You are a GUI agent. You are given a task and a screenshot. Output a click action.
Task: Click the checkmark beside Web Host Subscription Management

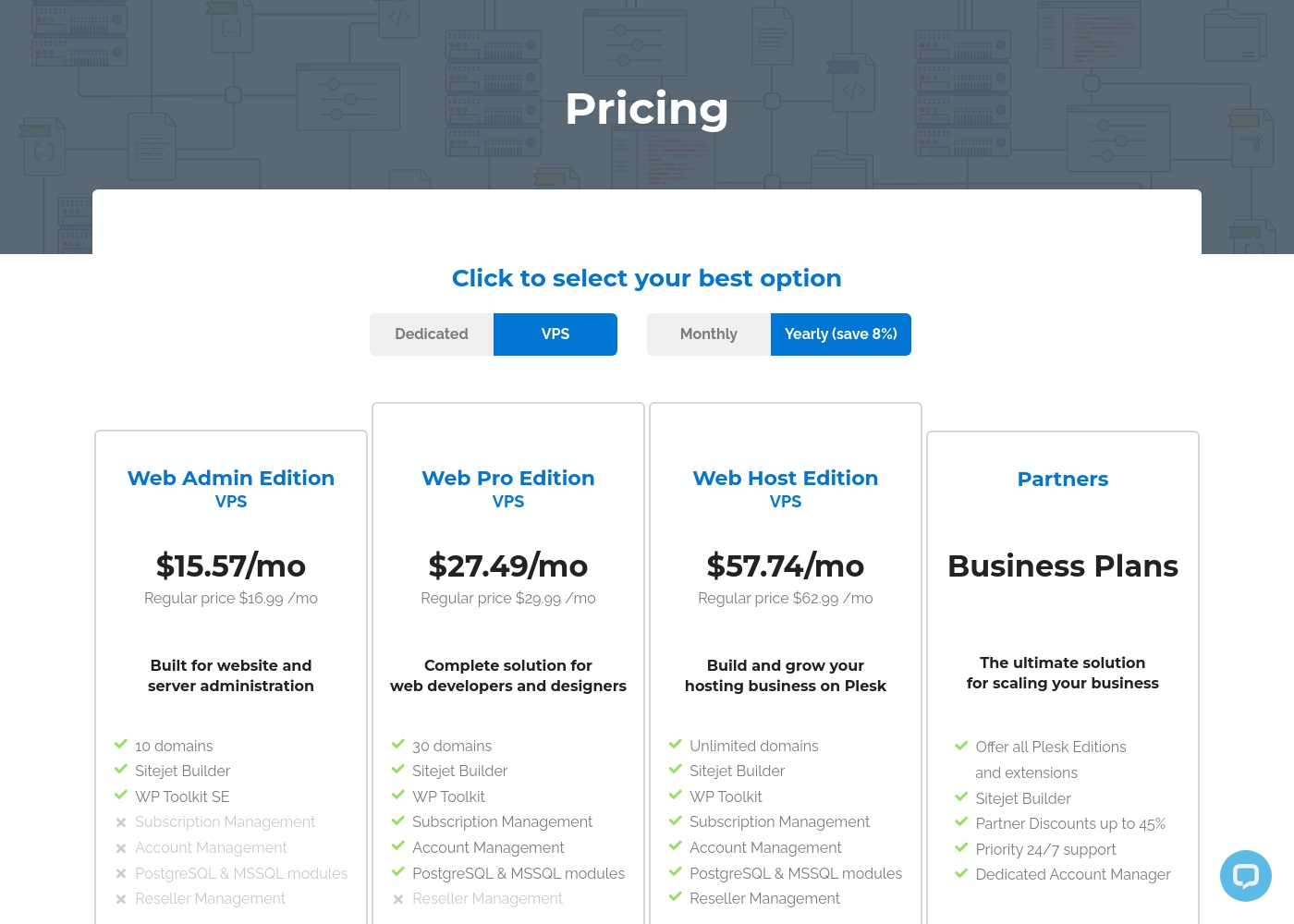[676, 820]
